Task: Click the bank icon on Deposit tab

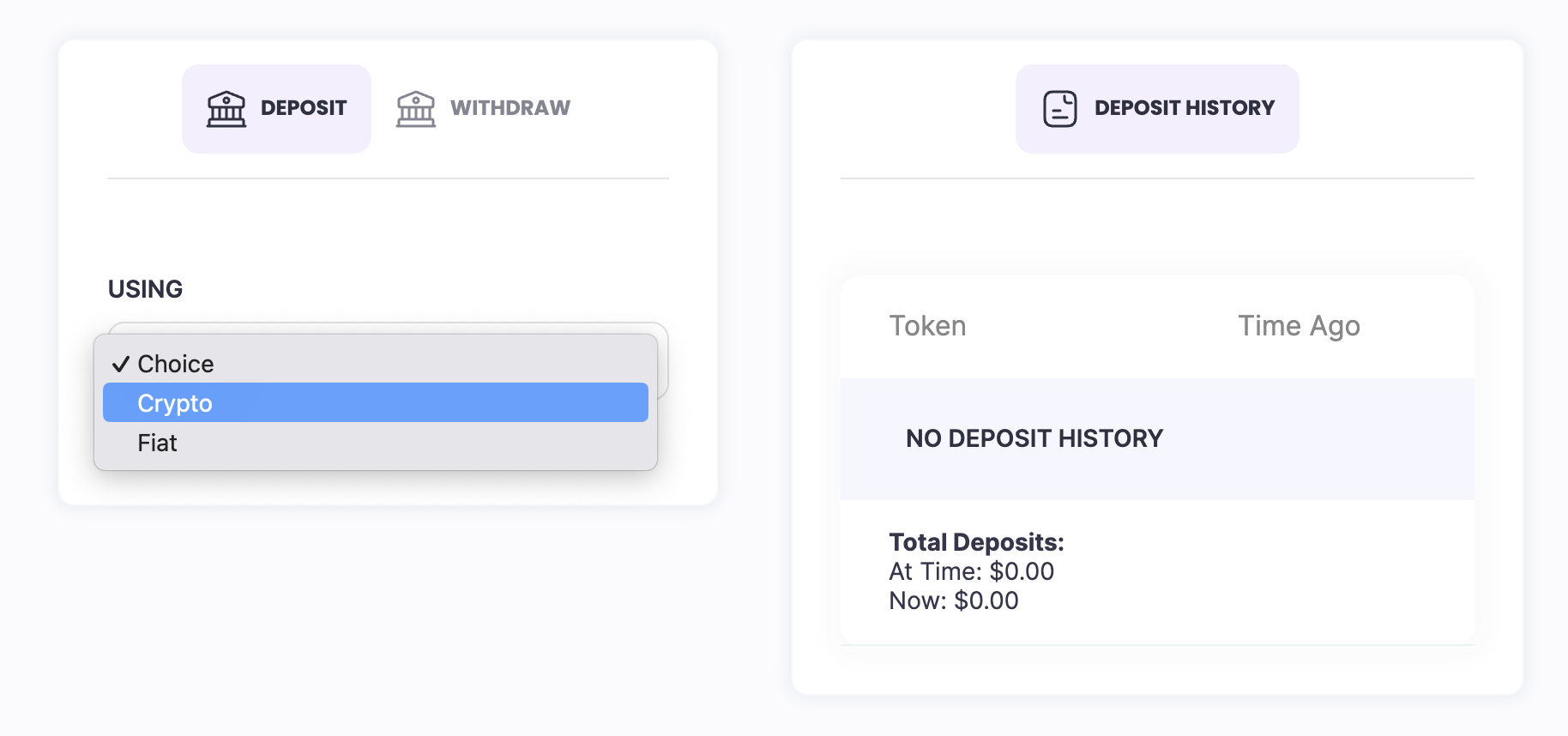Action: point(226,109)
